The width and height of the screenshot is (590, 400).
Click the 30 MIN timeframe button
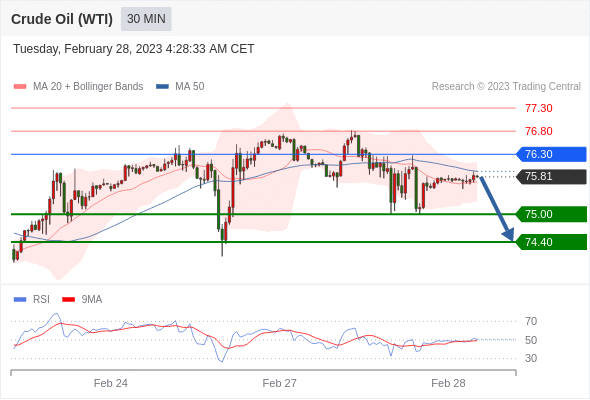tap(146, 19)
